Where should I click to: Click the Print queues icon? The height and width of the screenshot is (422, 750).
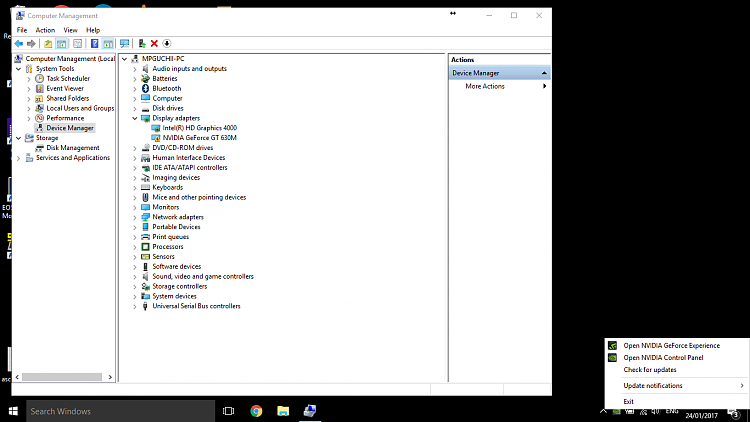(x=145, y=237)
